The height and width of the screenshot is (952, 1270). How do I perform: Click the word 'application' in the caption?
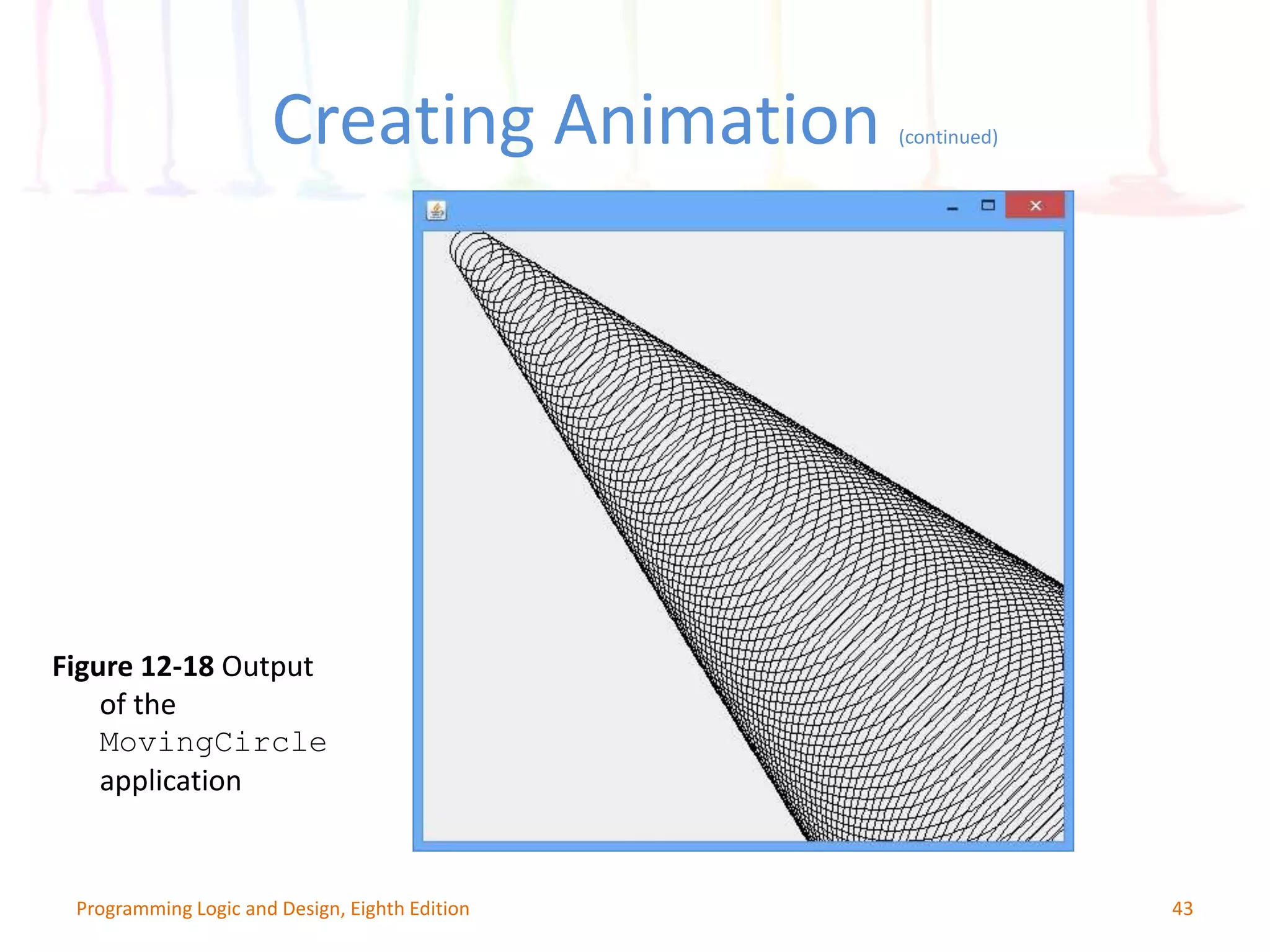171,781
